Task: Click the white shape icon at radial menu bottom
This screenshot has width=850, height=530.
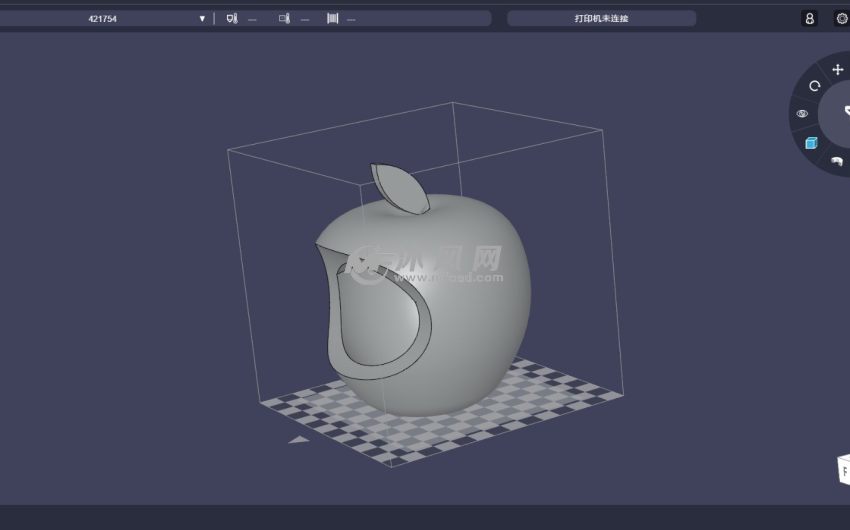Action: 836,161
